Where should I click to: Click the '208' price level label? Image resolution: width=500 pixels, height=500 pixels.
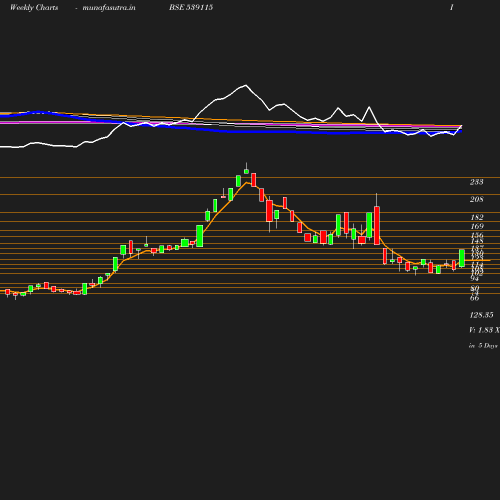pos(476,199)
